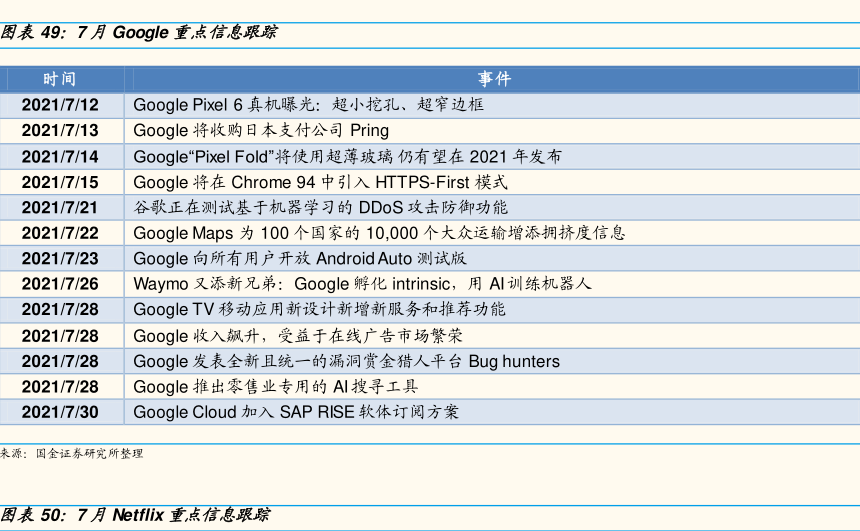Select the 2021/7/23 date cell
Screen dimensions: 860x531
(x=60, y=258)
